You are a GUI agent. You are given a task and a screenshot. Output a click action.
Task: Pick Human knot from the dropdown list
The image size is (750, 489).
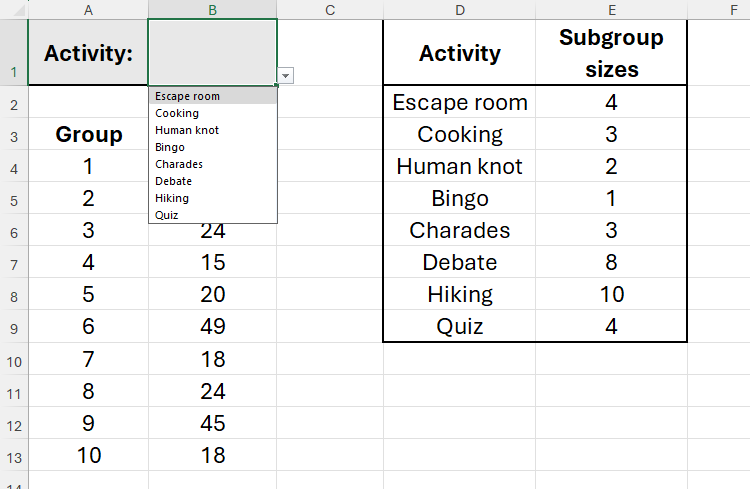click(187, 130)
